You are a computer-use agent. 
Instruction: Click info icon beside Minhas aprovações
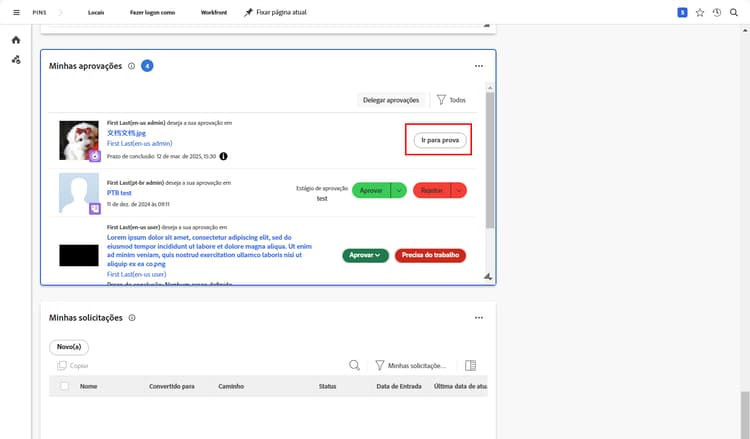132,66
